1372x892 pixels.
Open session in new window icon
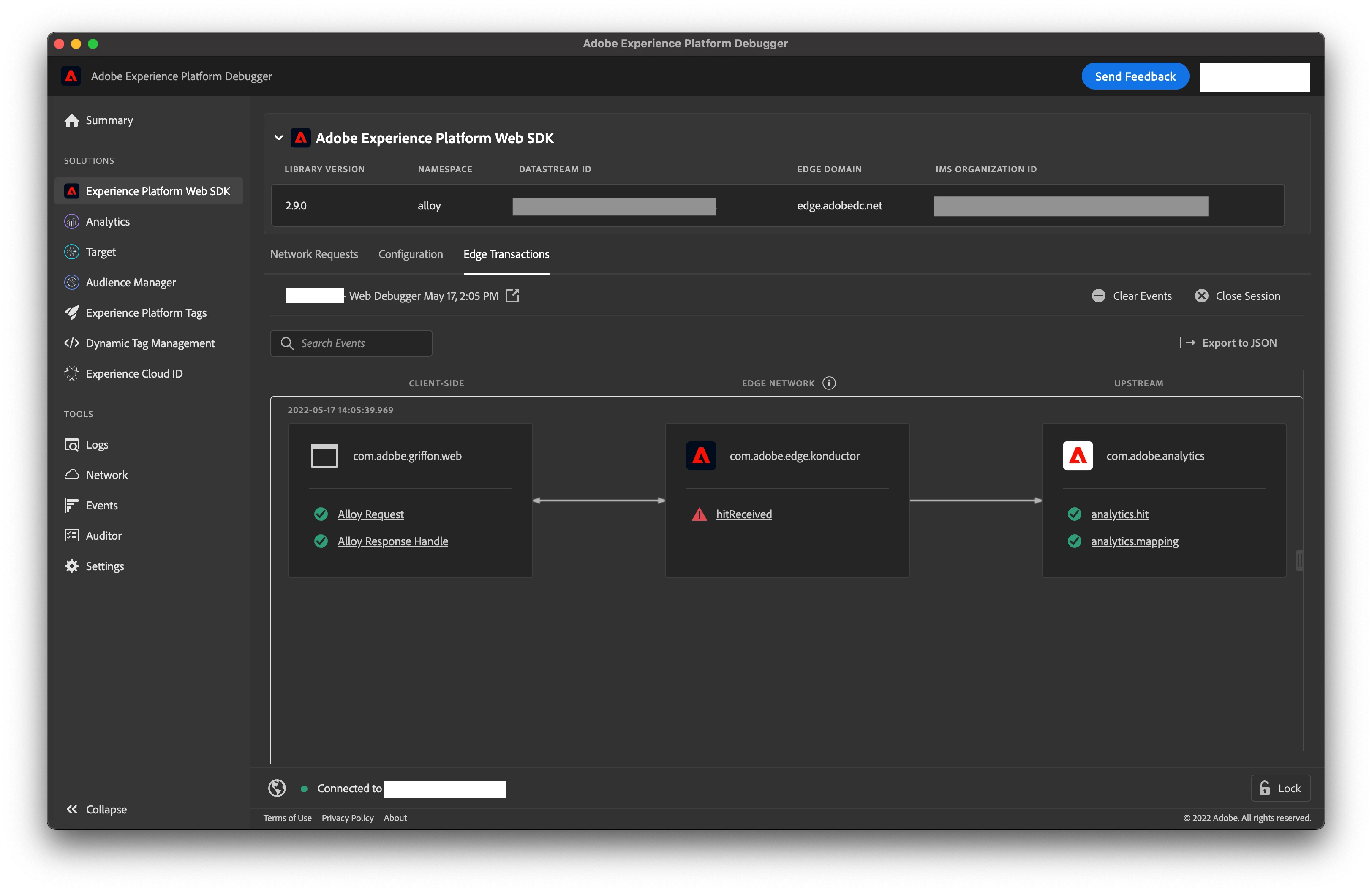click(x=512, y=296)
